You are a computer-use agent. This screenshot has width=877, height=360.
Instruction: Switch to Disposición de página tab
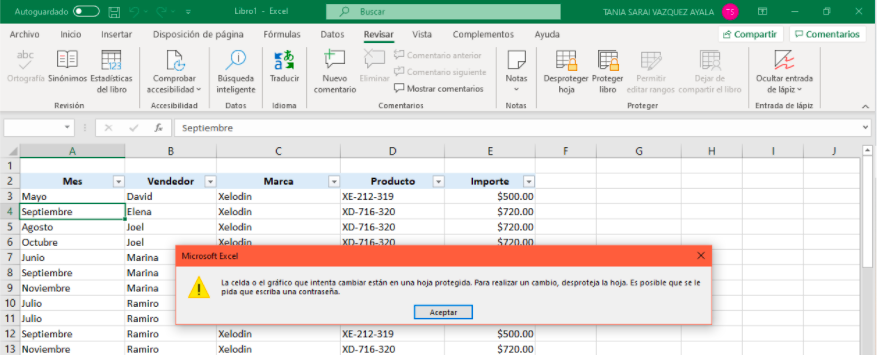(x=198, y=34)
